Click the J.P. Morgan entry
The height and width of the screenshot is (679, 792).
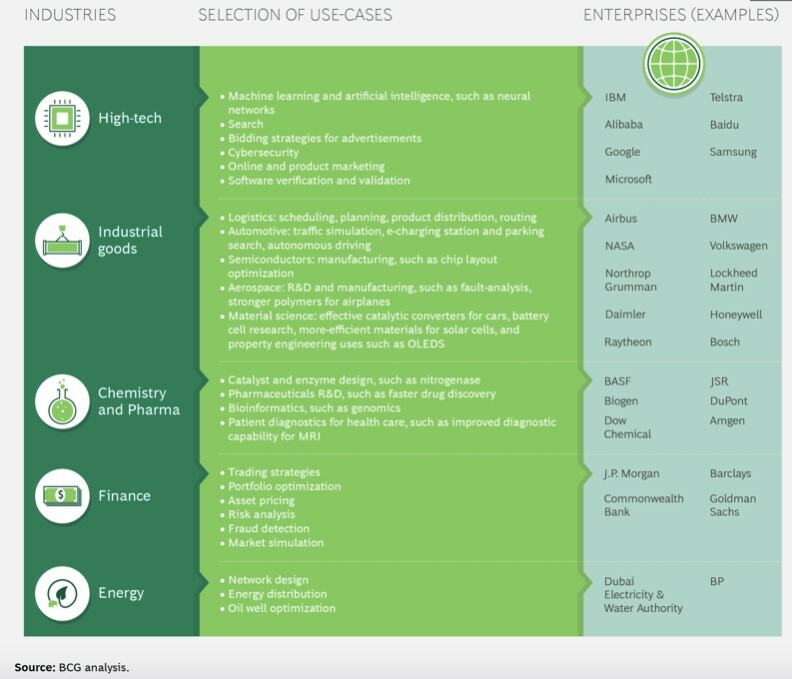coord(631,474)
